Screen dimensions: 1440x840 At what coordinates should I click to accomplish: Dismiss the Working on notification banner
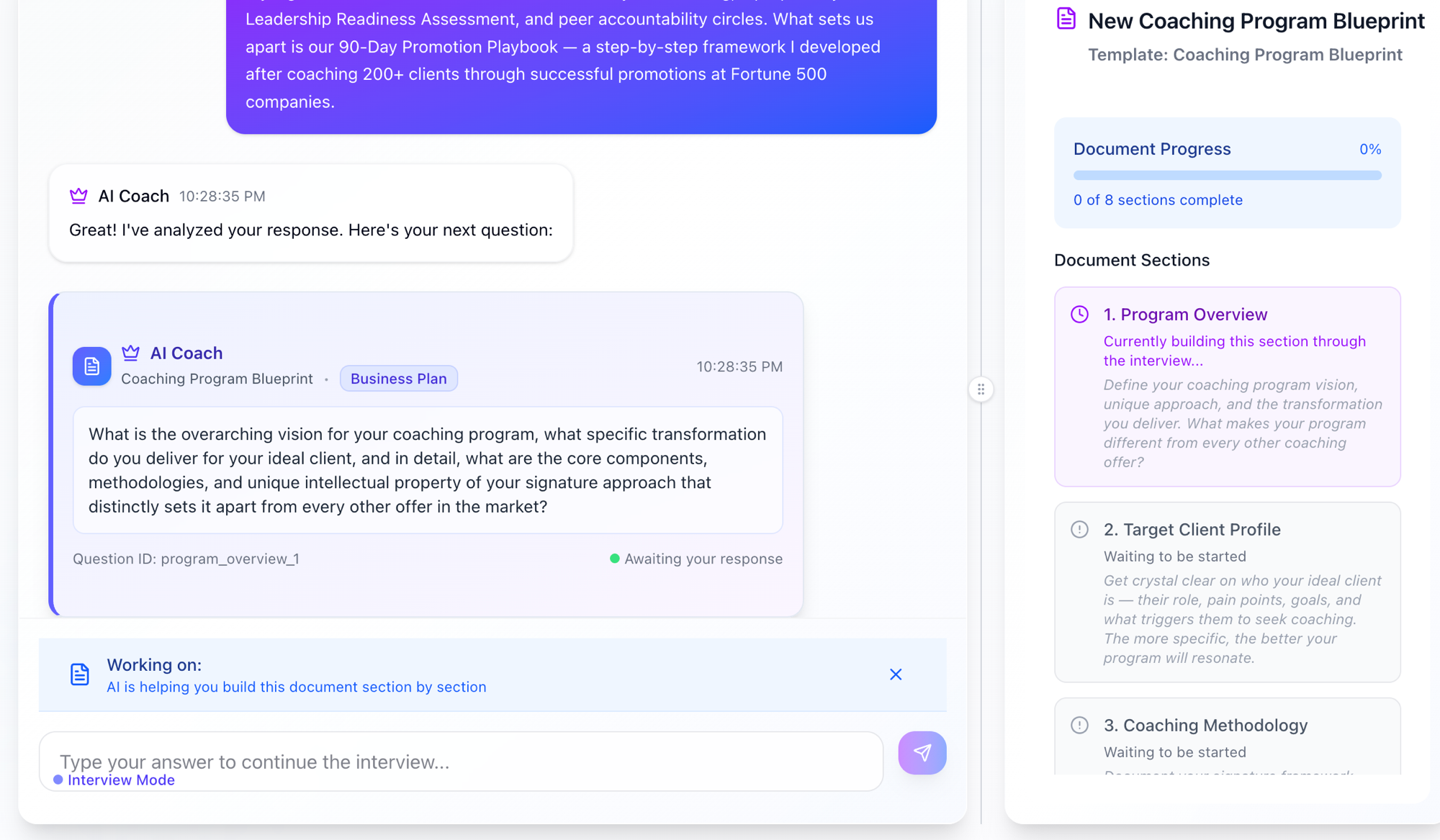click(x=895, y=674)
